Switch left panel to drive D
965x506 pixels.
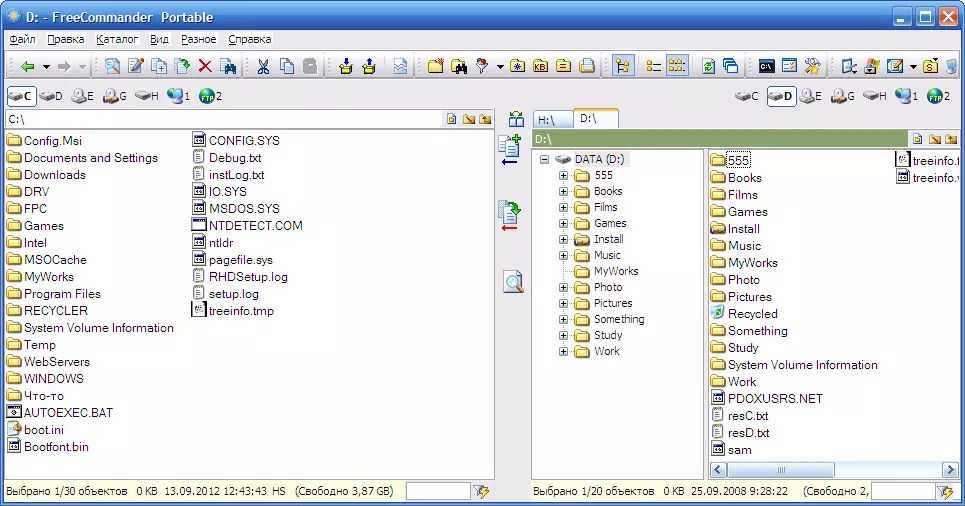coord(51,96)
